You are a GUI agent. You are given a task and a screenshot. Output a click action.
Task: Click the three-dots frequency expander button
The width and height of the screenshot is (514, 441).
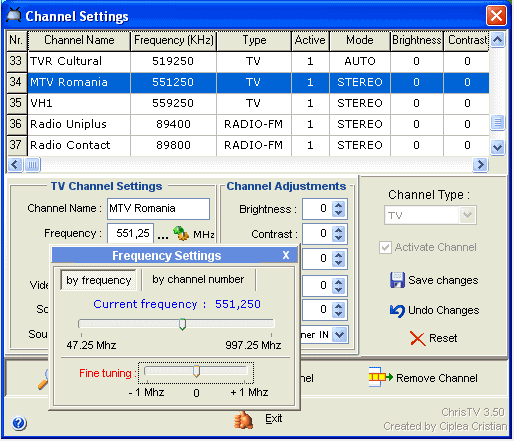pos(163,236)
